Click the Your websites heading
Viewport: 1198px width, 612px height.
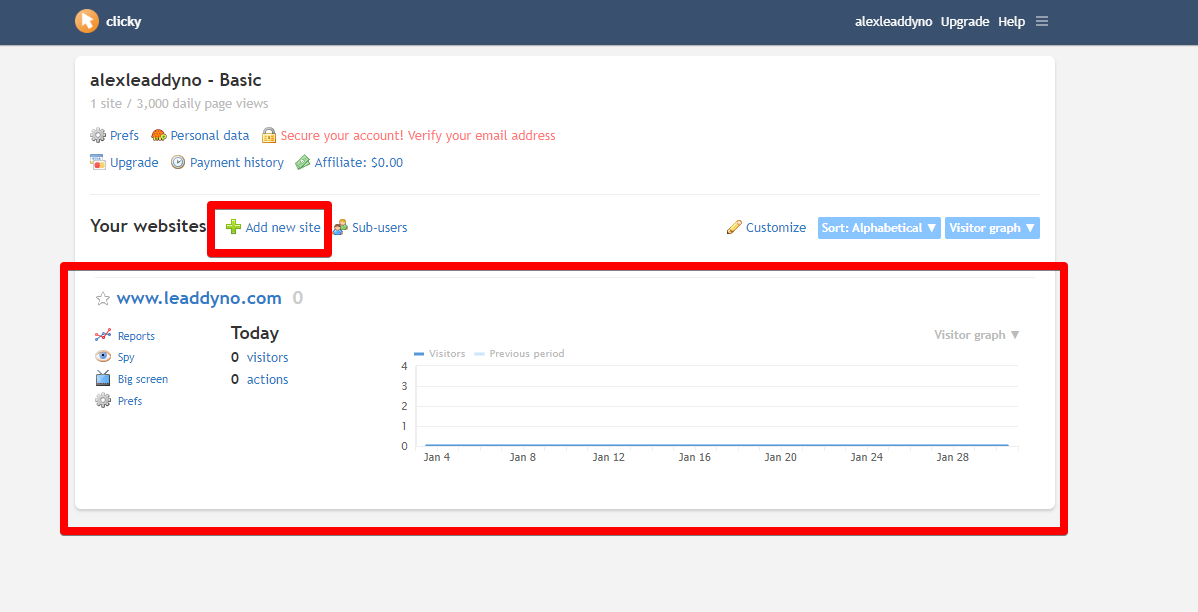(x=148, y=226)
